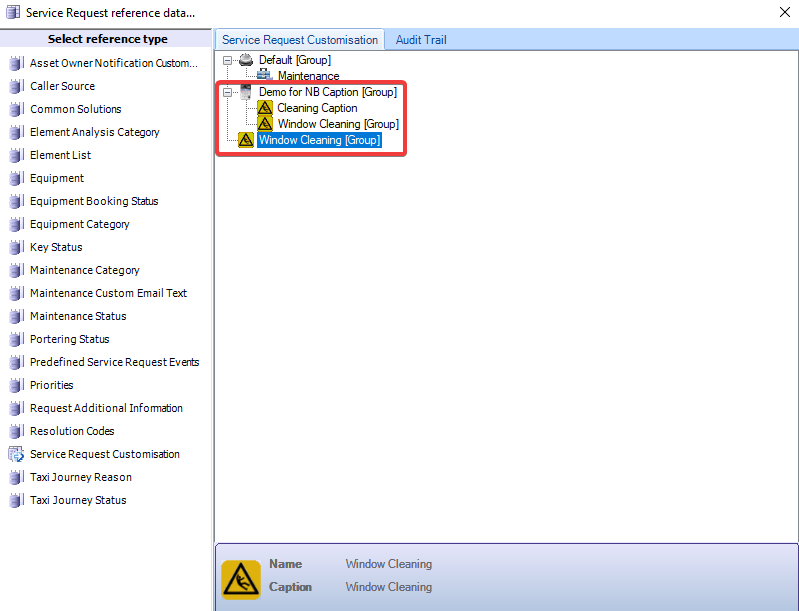
Task: Click the database icon beside Caller Source
Action: (x=15, y=87)
